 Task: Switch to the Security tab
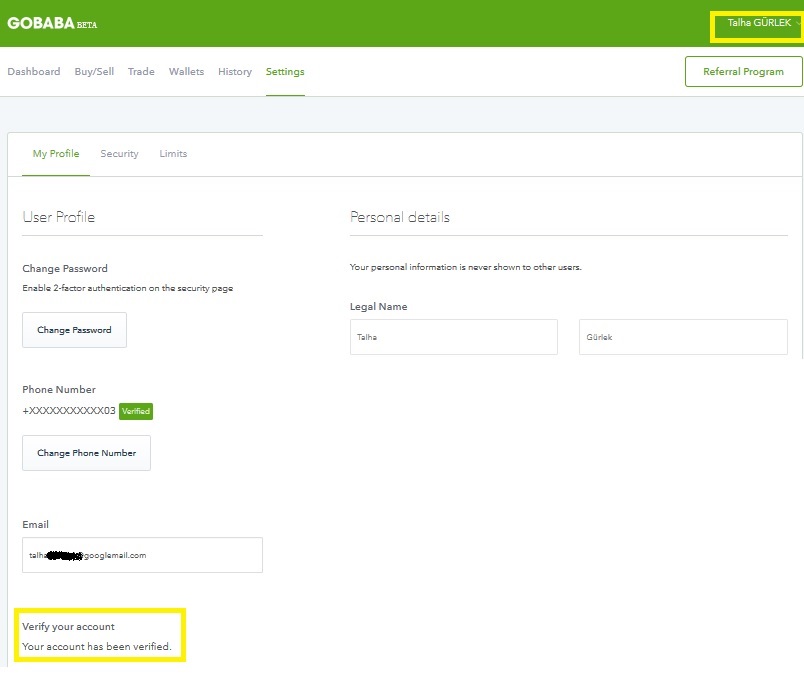tap(119, 153)
